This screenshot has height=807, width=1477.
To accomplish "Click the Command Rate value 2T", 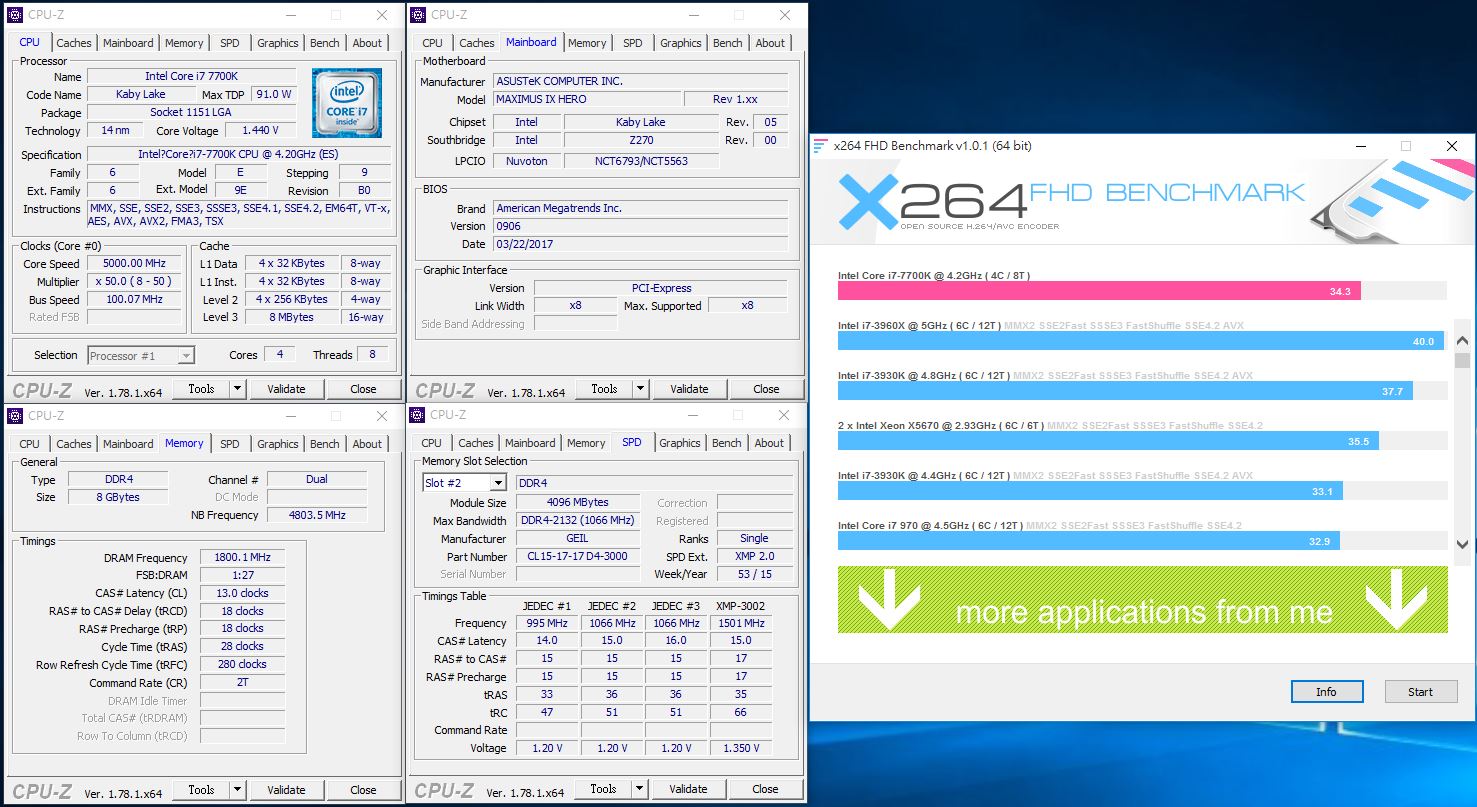I will 242,683.
